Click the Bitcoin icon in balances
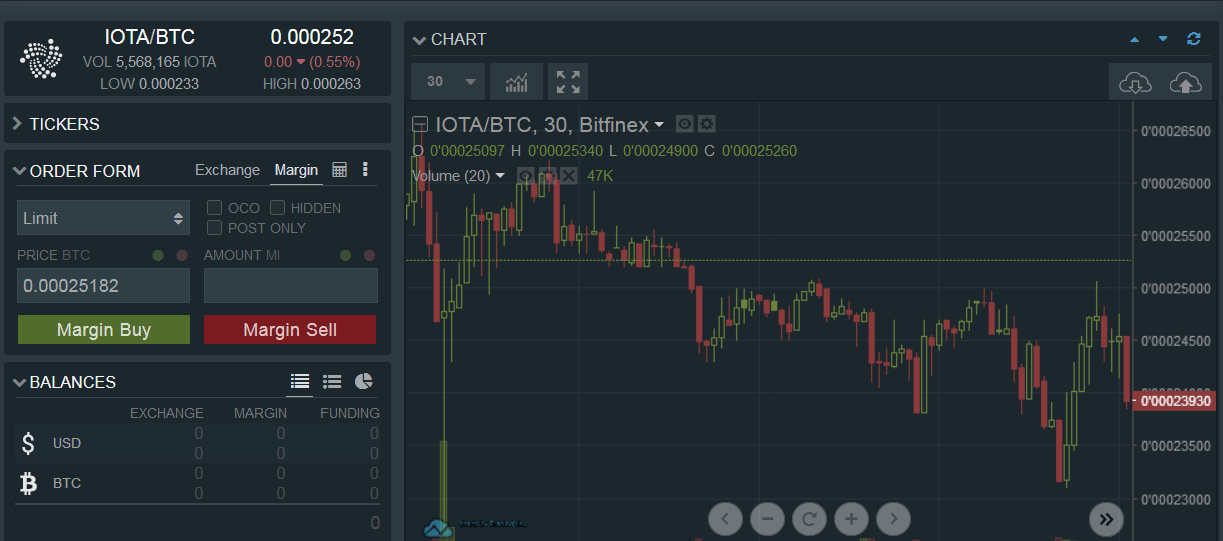Viewport: 1223px width, 541px height. [x=29, y=484]
